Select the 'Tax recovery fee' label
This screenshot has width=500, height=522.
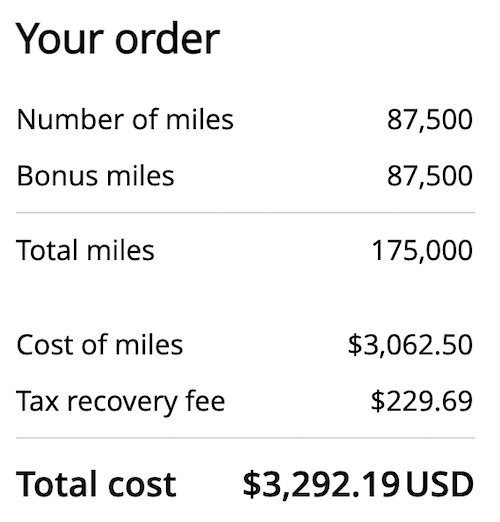pos(120,402)
